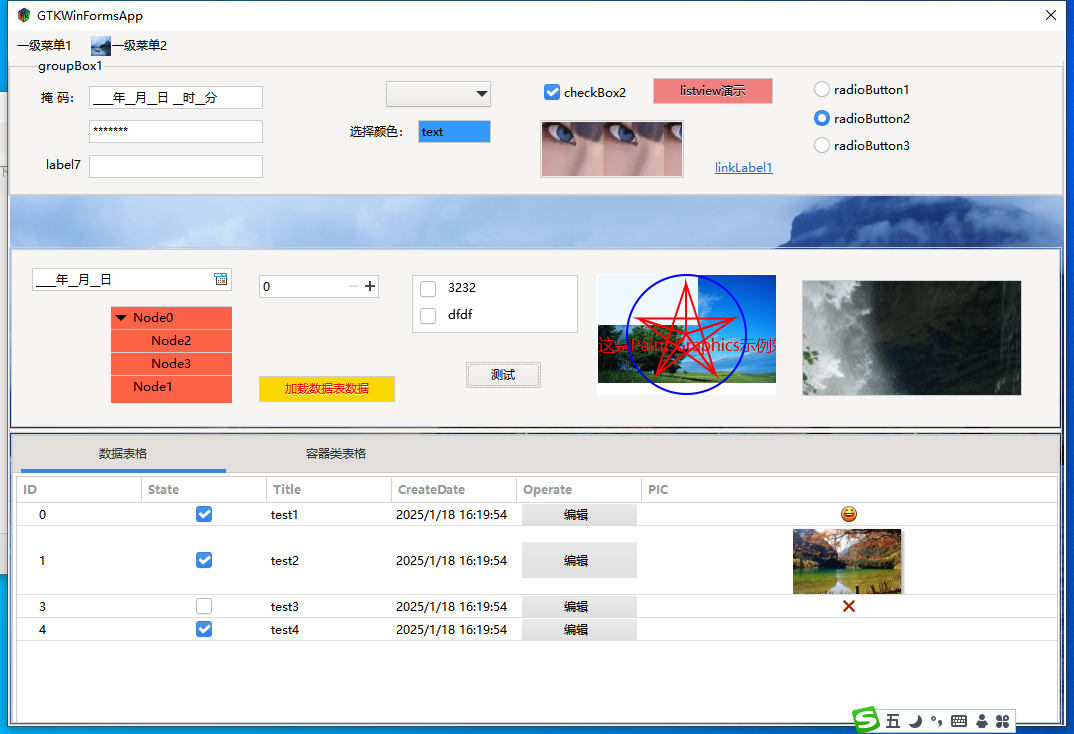Click the four-leaf toolbox icon in IME bar

point(1003,721)
